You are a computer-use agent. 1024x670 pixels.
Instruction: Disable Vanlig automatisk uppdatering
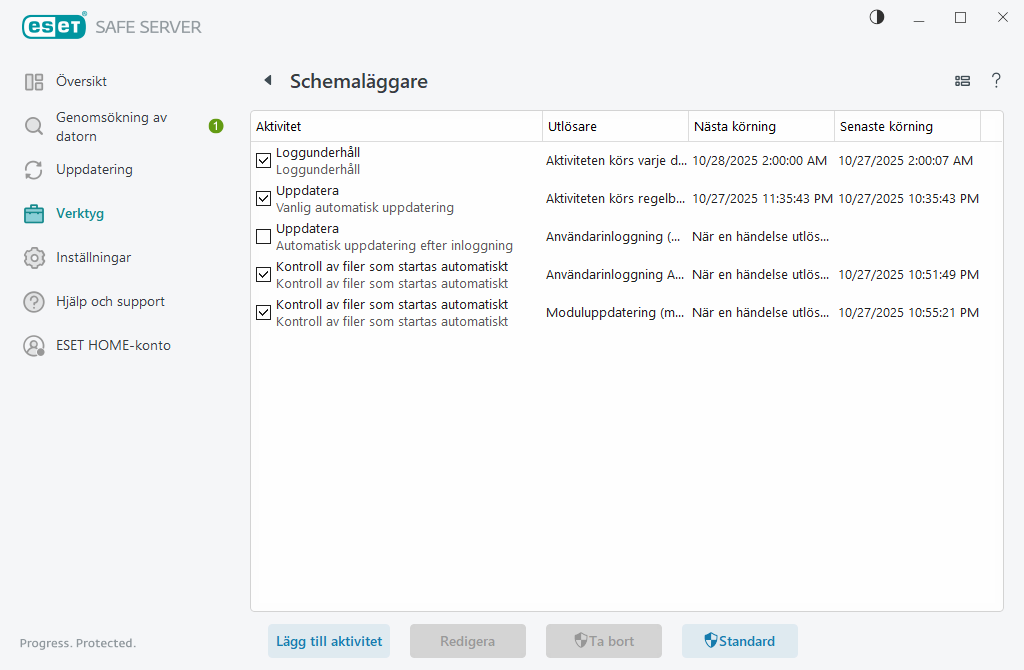coord(263,198)
